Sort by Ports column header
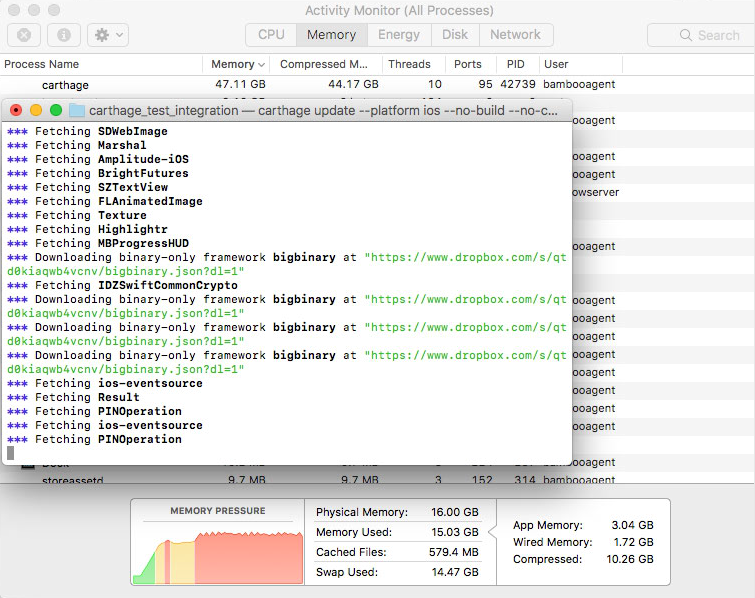Screen dimensions: 755x598 point(470,64)
